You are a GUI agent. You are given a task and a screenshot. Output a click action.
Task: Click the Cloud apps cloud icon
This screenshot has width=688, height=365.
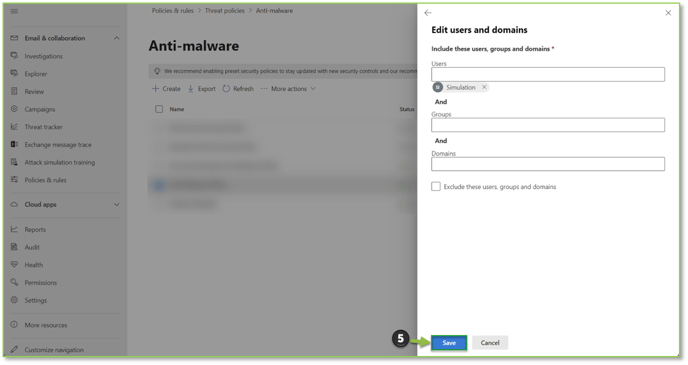click(14, 204)
